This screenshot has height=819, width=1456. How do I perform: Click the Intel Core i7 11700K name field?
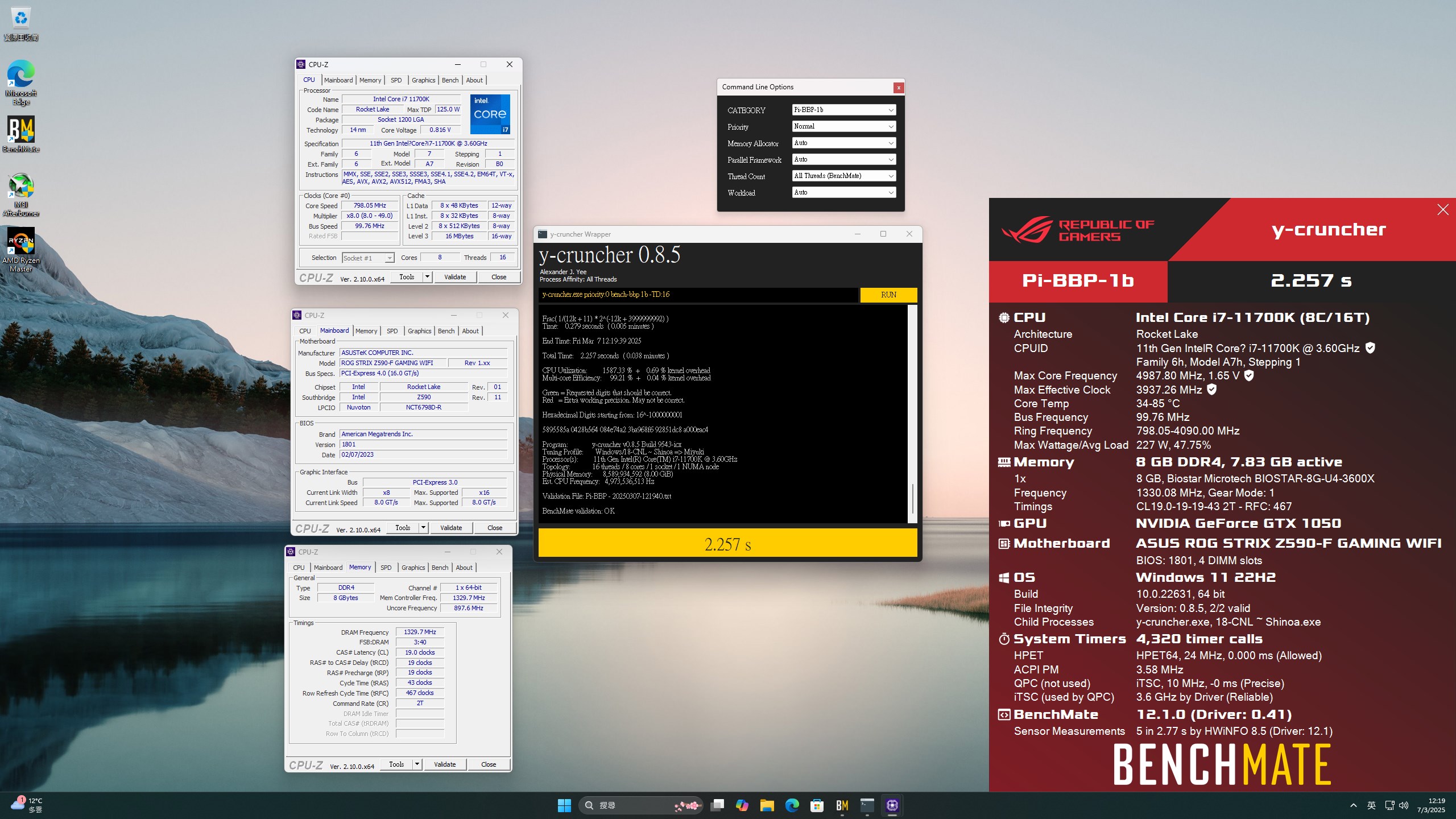[401, 99]
